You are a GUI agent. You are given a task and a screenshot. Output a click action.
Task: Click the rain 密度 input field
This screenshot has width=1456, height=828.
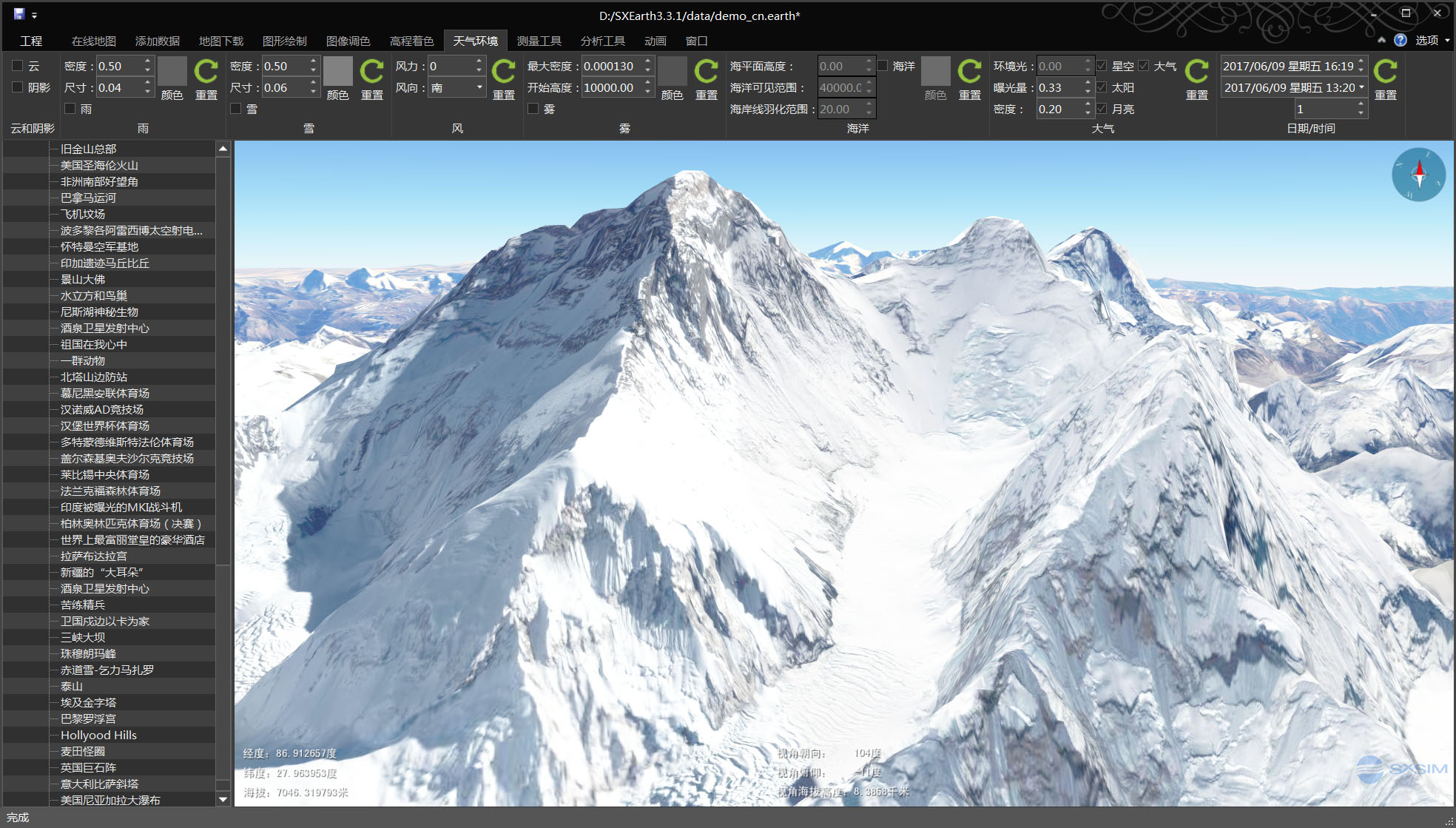pos(118,66)
